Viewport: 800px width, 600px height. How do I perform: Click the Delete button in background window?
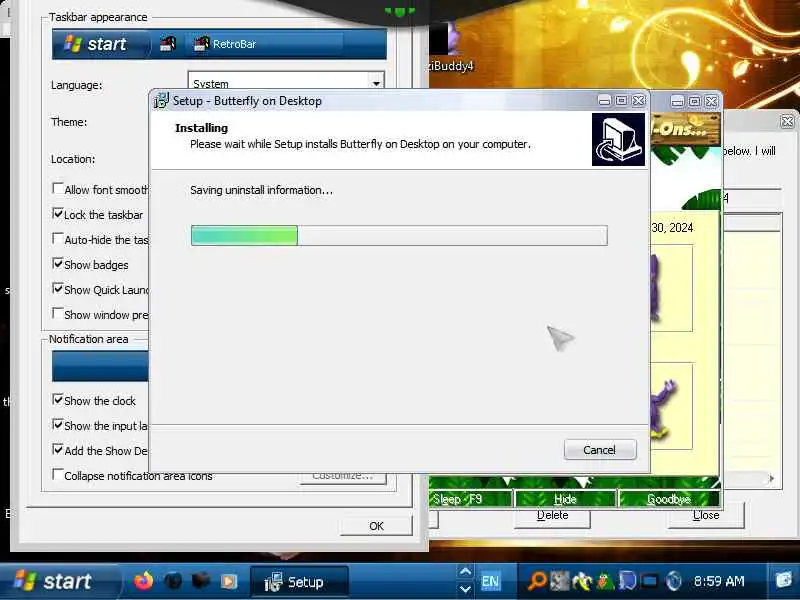553,516
